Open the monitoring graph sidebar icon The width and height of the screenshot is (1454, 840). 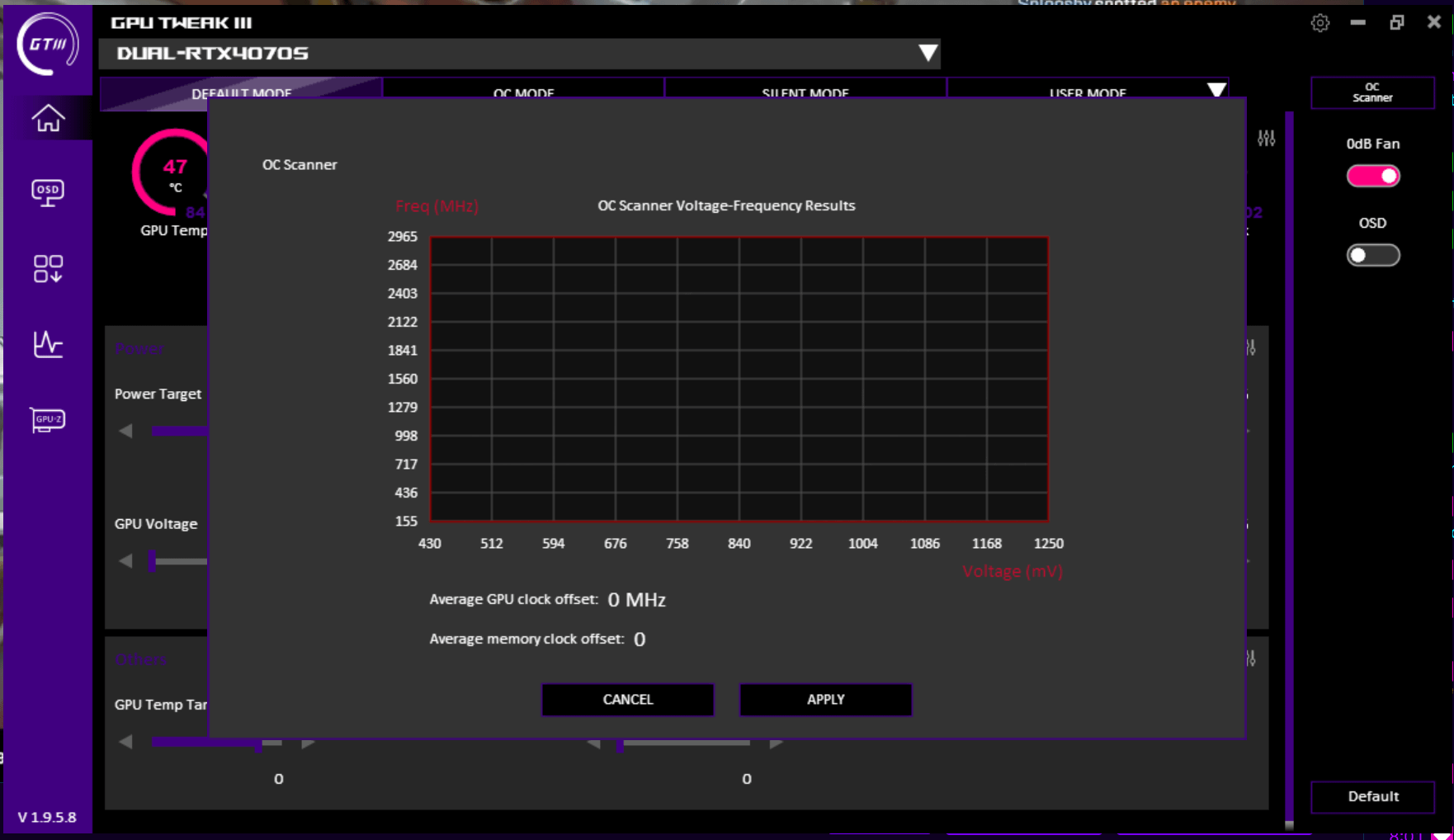coord(48,344)
